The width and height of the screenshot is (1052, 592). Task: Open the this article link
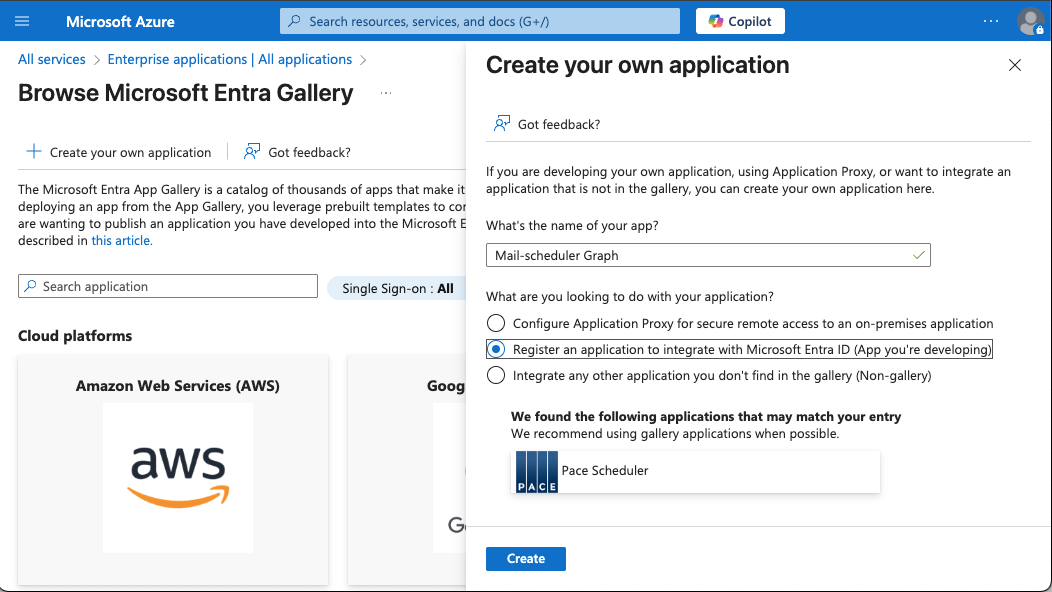click(121, 240)
